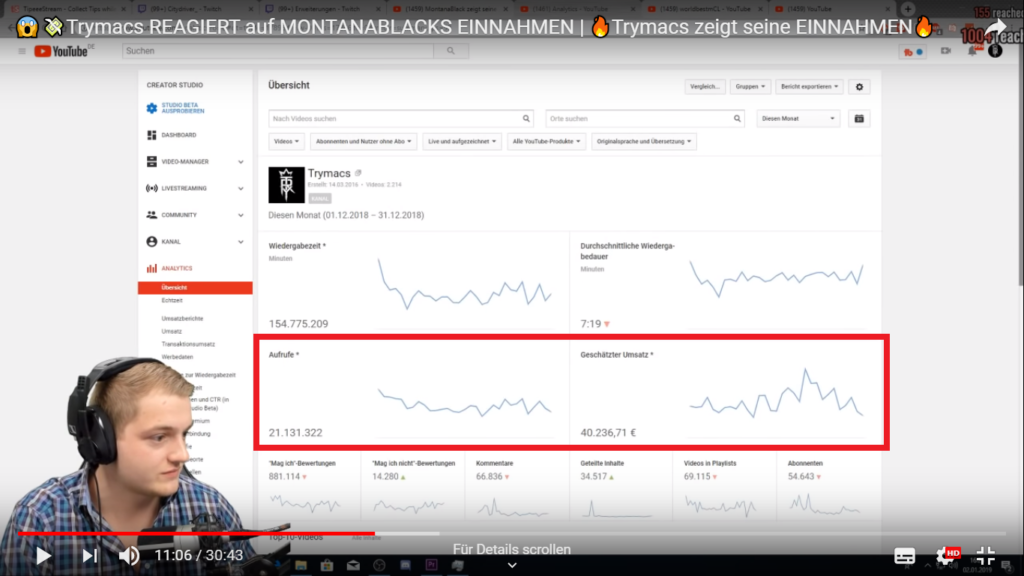Viewport: 1024px width, 576px height.
Task: Expand the Video-Manager section chevron
Action: click(240, 162)
